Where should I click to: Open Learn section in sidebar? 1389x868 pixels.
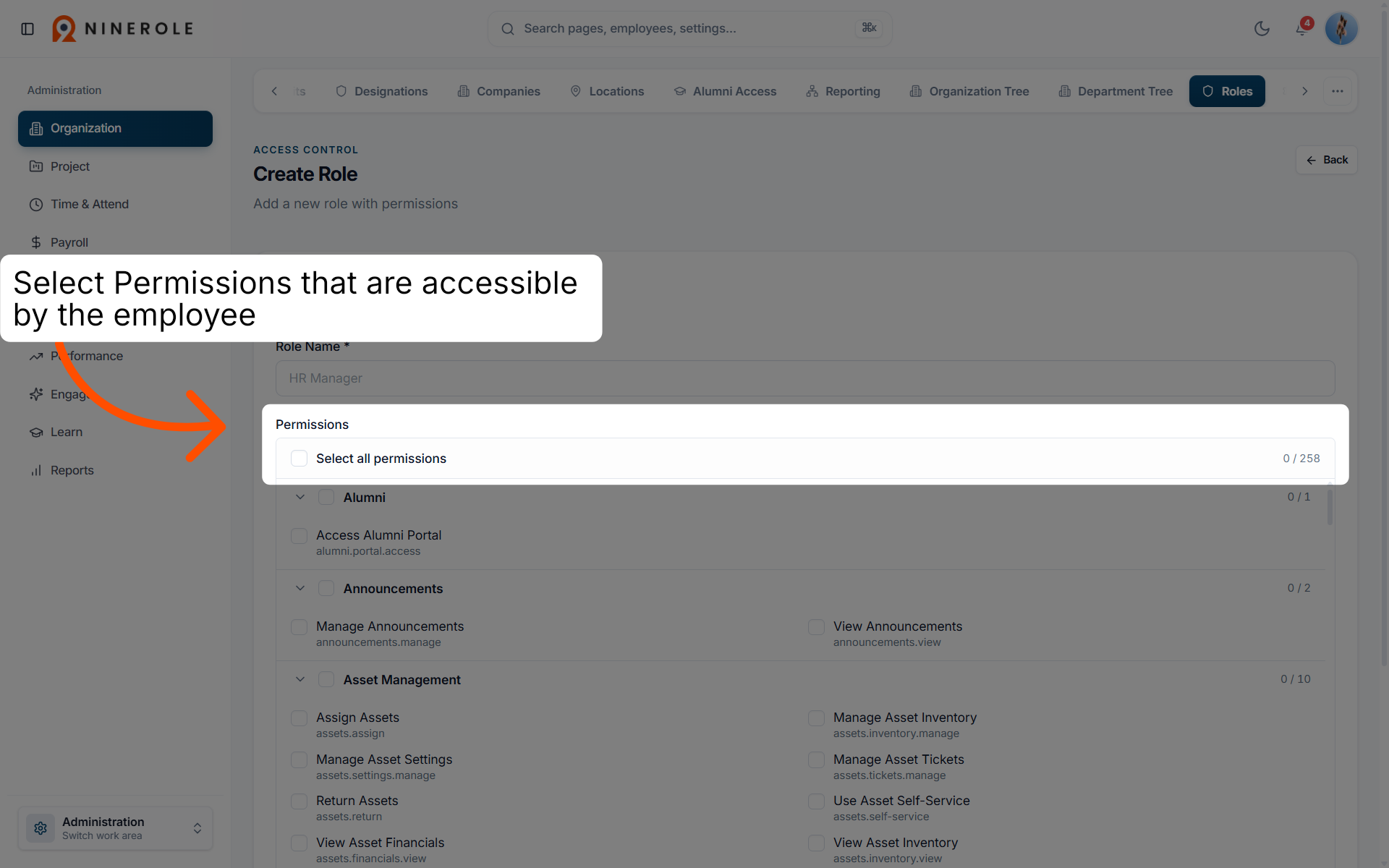click(115, 432)
